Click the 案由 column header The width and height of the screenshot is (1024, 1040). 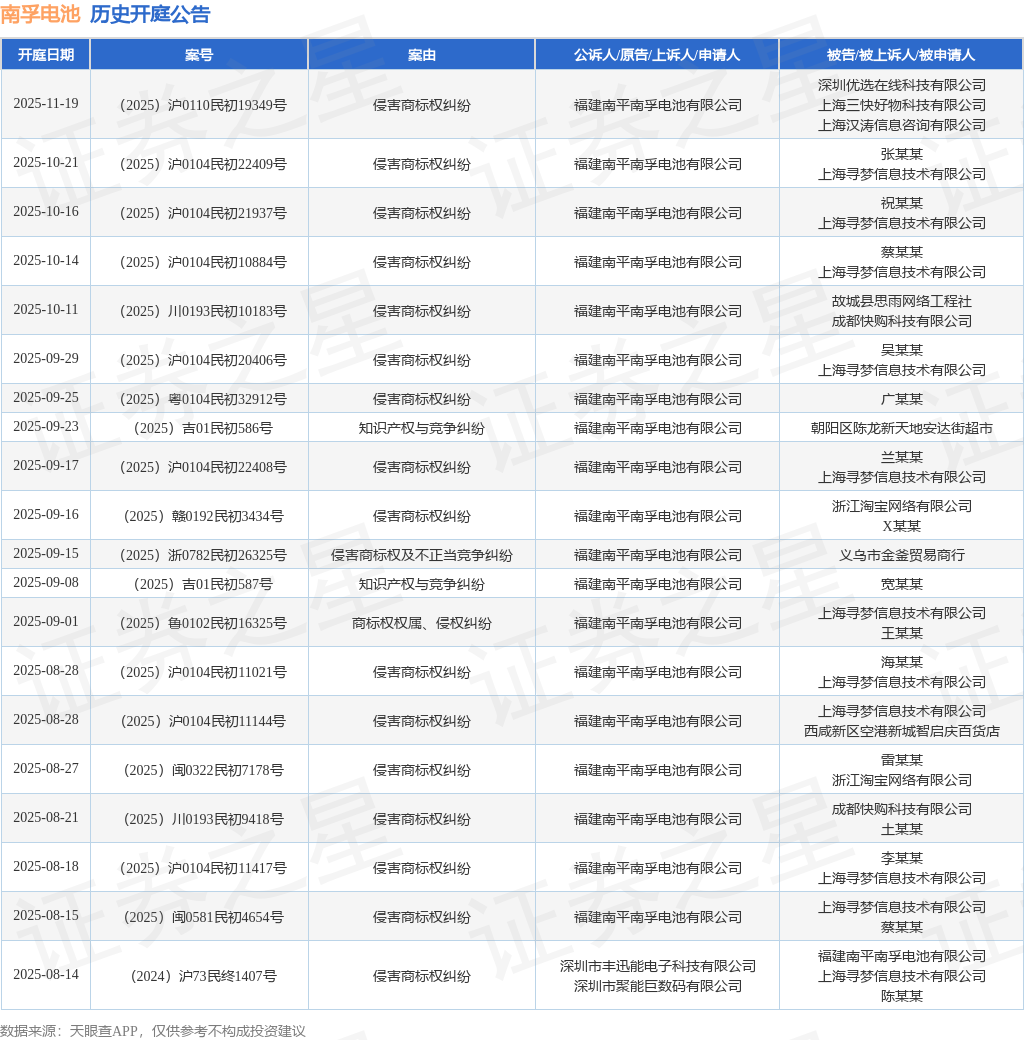422,55
